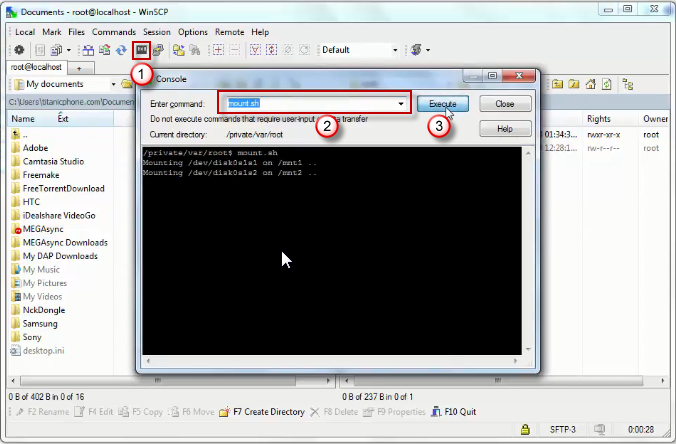The image size is (676, 444).
Task: Open the Options menu
Action: (193, 32)
